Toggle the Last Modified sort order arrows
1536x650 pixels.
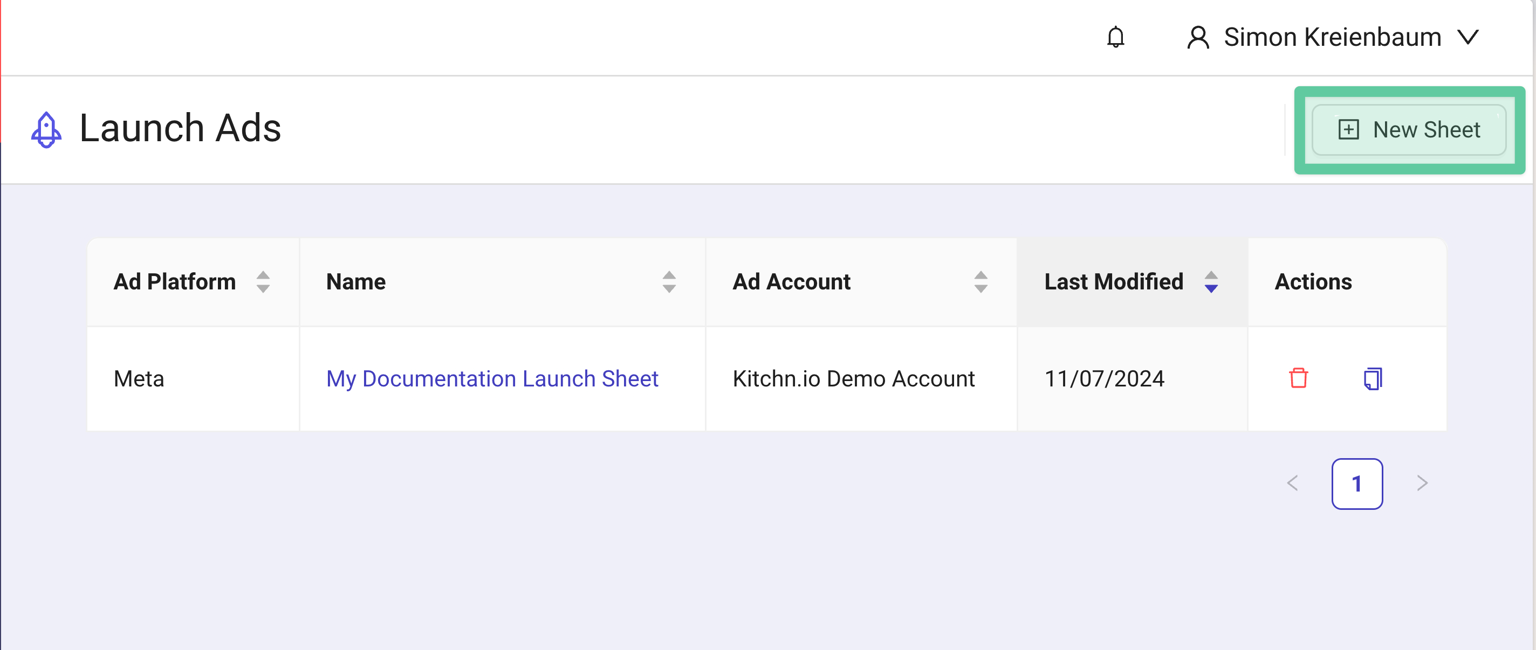[x=1211, y=282]
